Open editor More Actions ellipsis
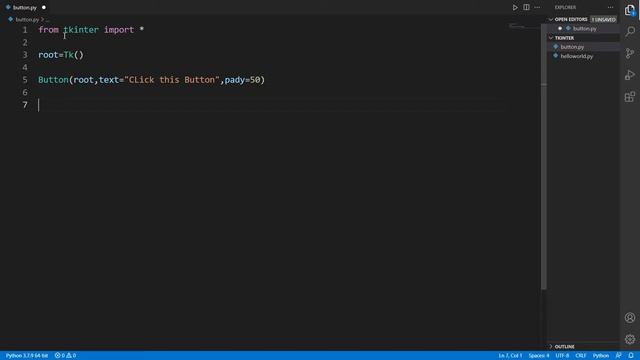The width and height of the screenshot is (640, 360). [x=537, y=7]
